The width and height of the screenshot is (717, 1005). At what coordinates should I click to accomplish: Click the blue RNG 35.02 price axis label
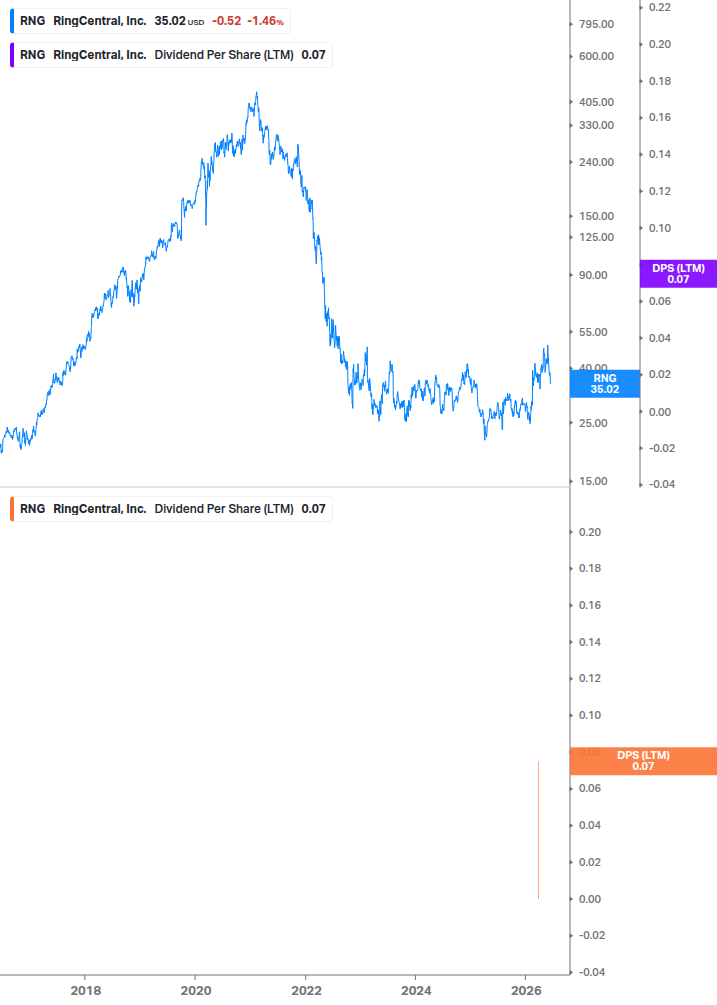click(604, 383)
